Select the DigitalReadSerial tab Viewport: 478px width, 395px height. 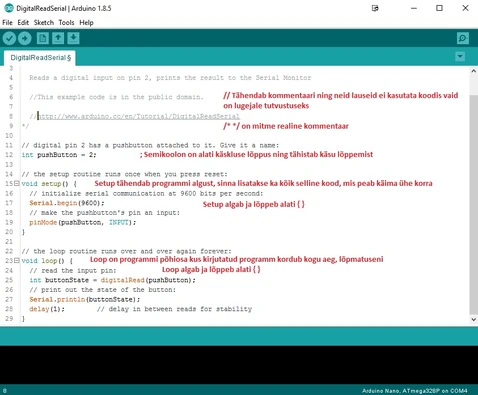[40, 58]
